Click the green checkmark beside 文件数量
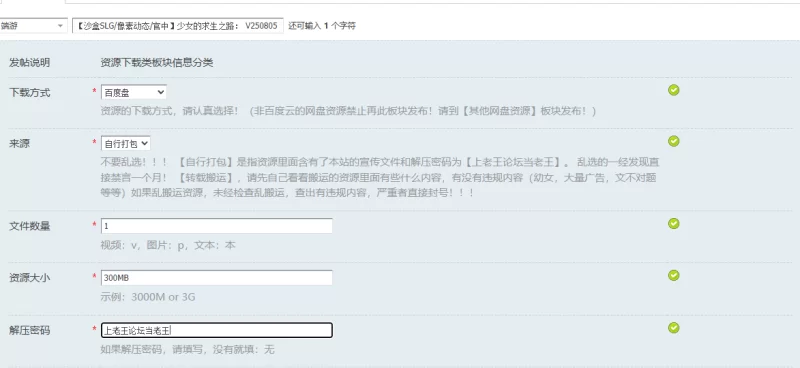Screen dimensions: 800x368 [x=673, y=224]
